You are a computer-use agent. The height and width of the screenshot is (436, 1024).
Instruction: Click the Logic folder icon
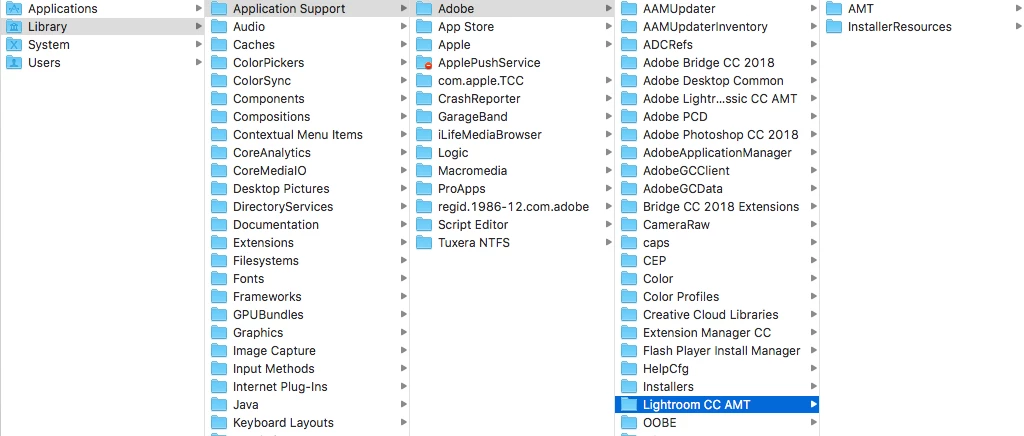[x=424, y=153]
